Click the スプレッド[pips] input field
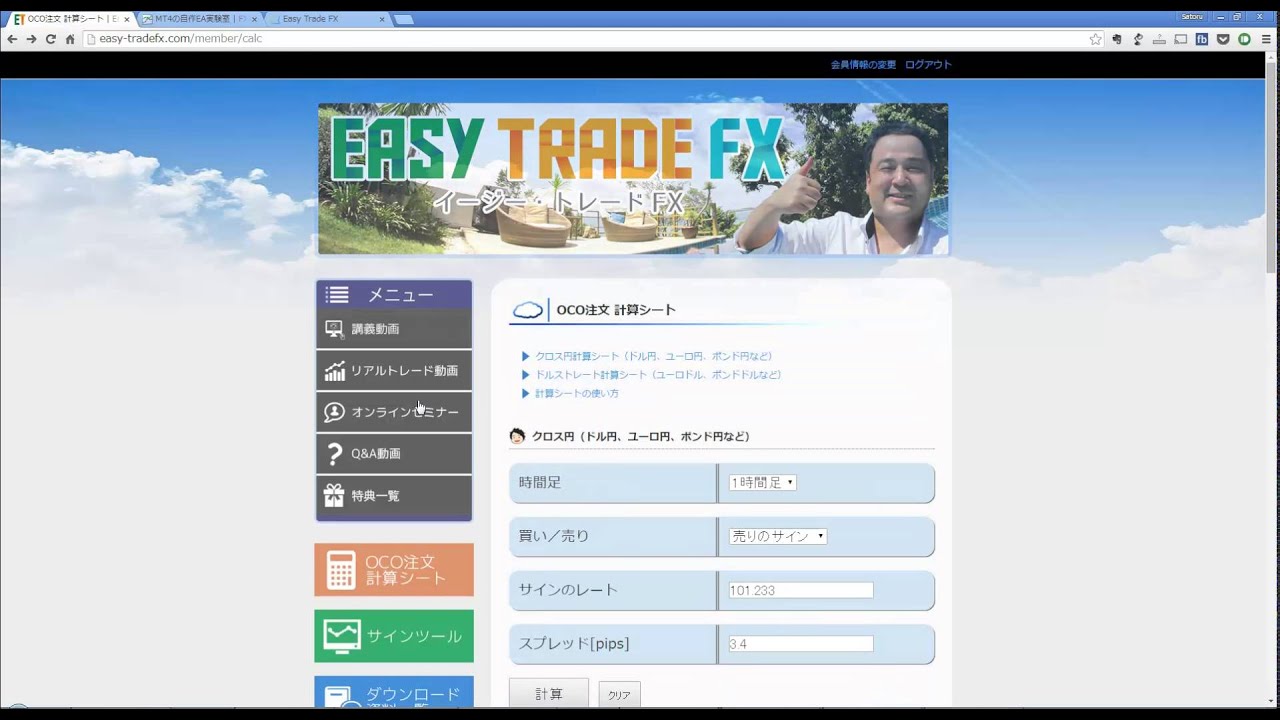This screenshot has height=720, width=1280. point(801,644)
